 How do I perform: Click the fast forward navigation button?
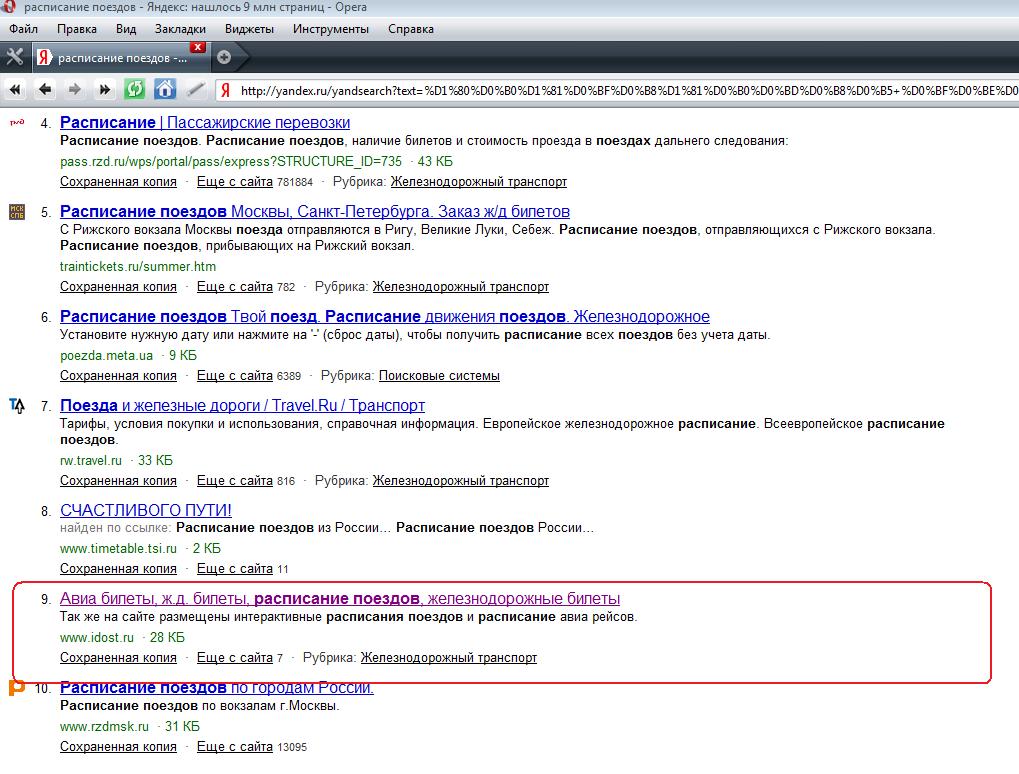coord(105,90)
